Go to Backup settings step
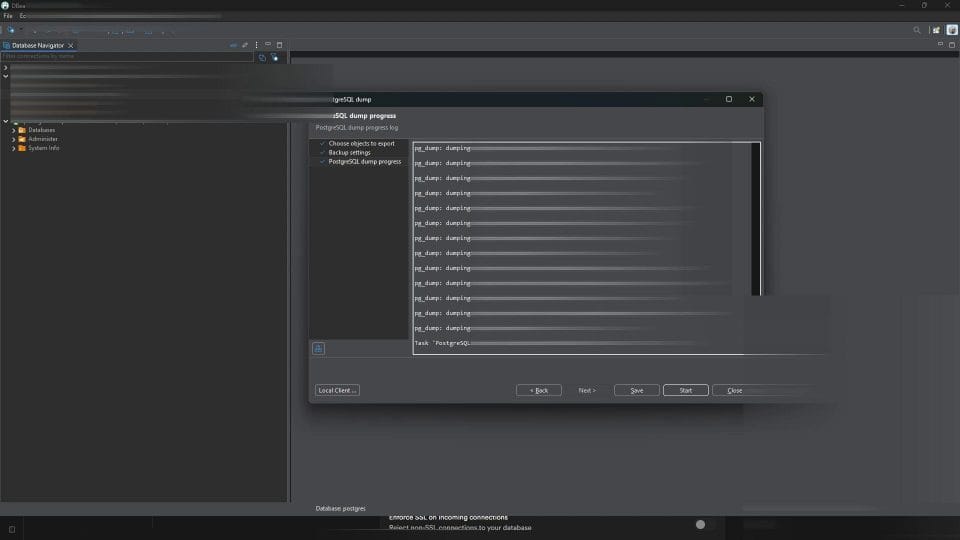 349,152
